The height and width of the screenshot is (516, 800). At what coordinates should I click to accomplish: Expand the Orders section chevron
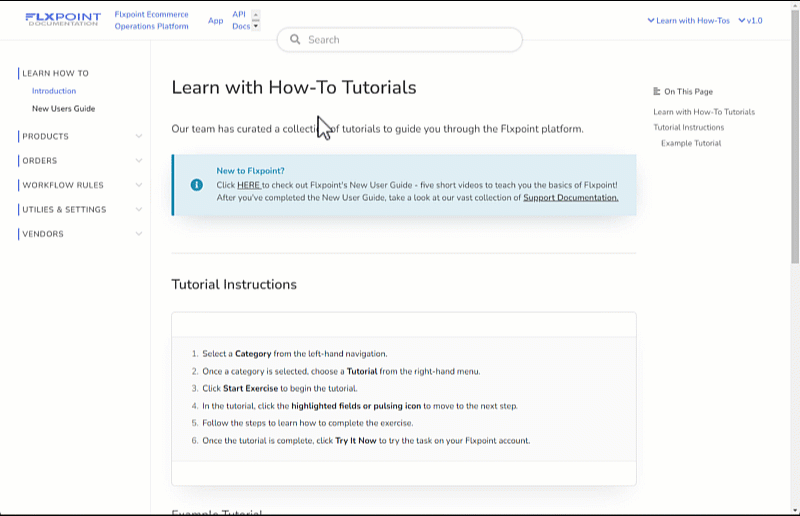point(139,160)
